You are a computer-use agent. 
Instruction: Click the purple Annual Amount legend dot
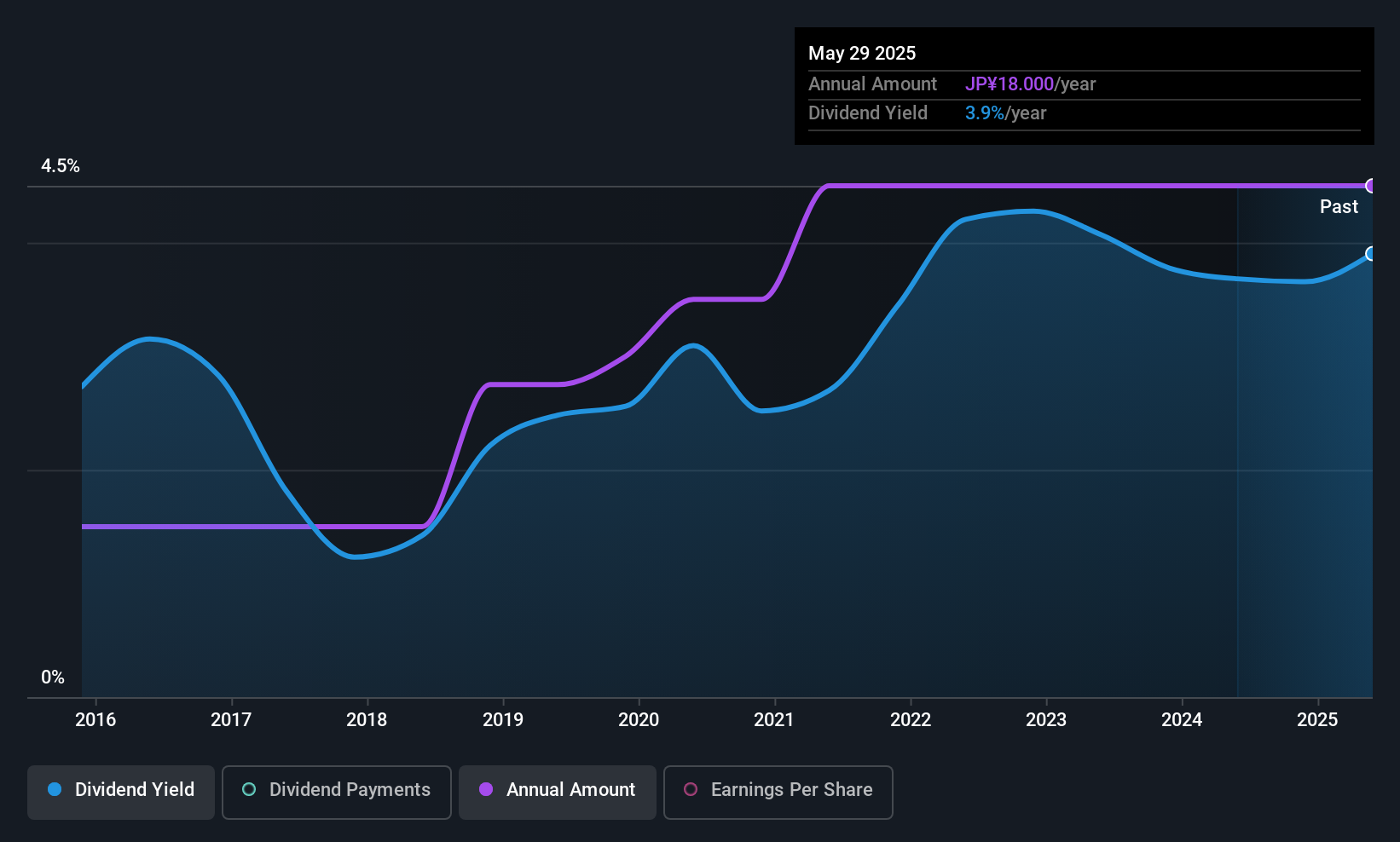click(486, 789)
